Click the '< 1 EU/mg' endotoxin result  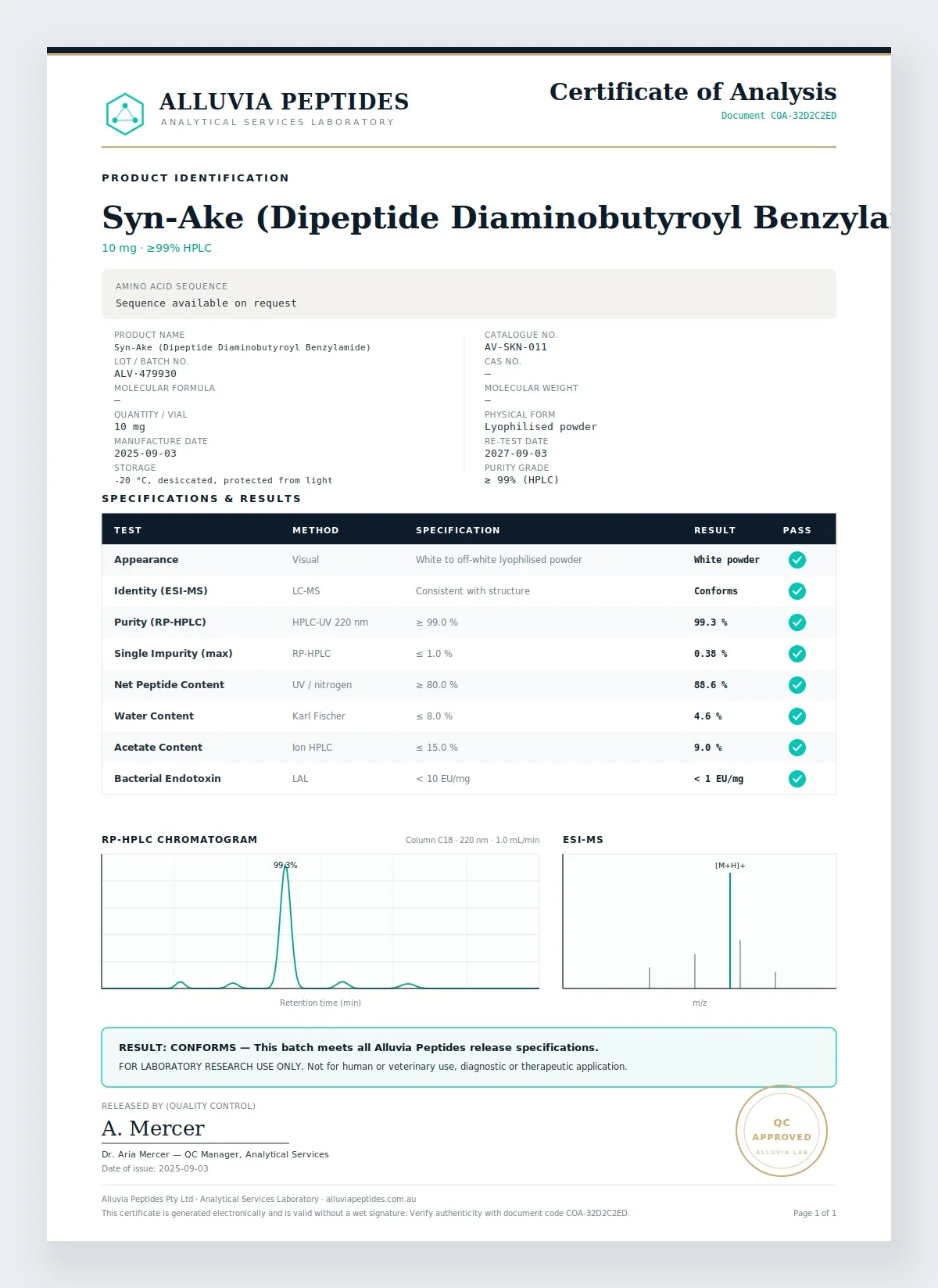[x=719, y=779]
